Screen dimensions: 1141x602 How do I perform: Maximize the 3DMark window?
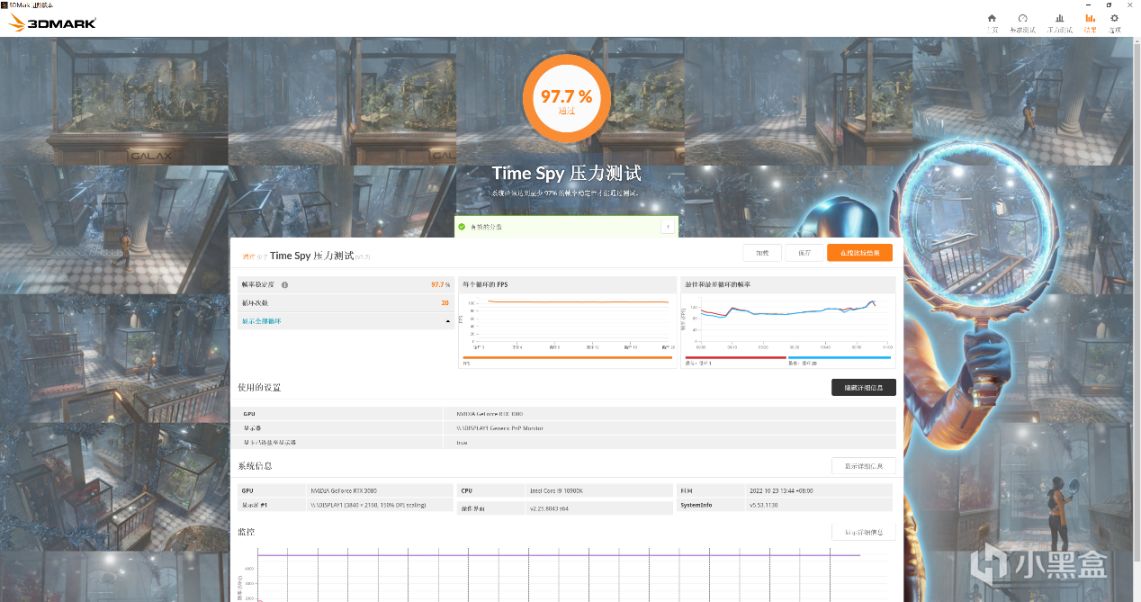1109,4
